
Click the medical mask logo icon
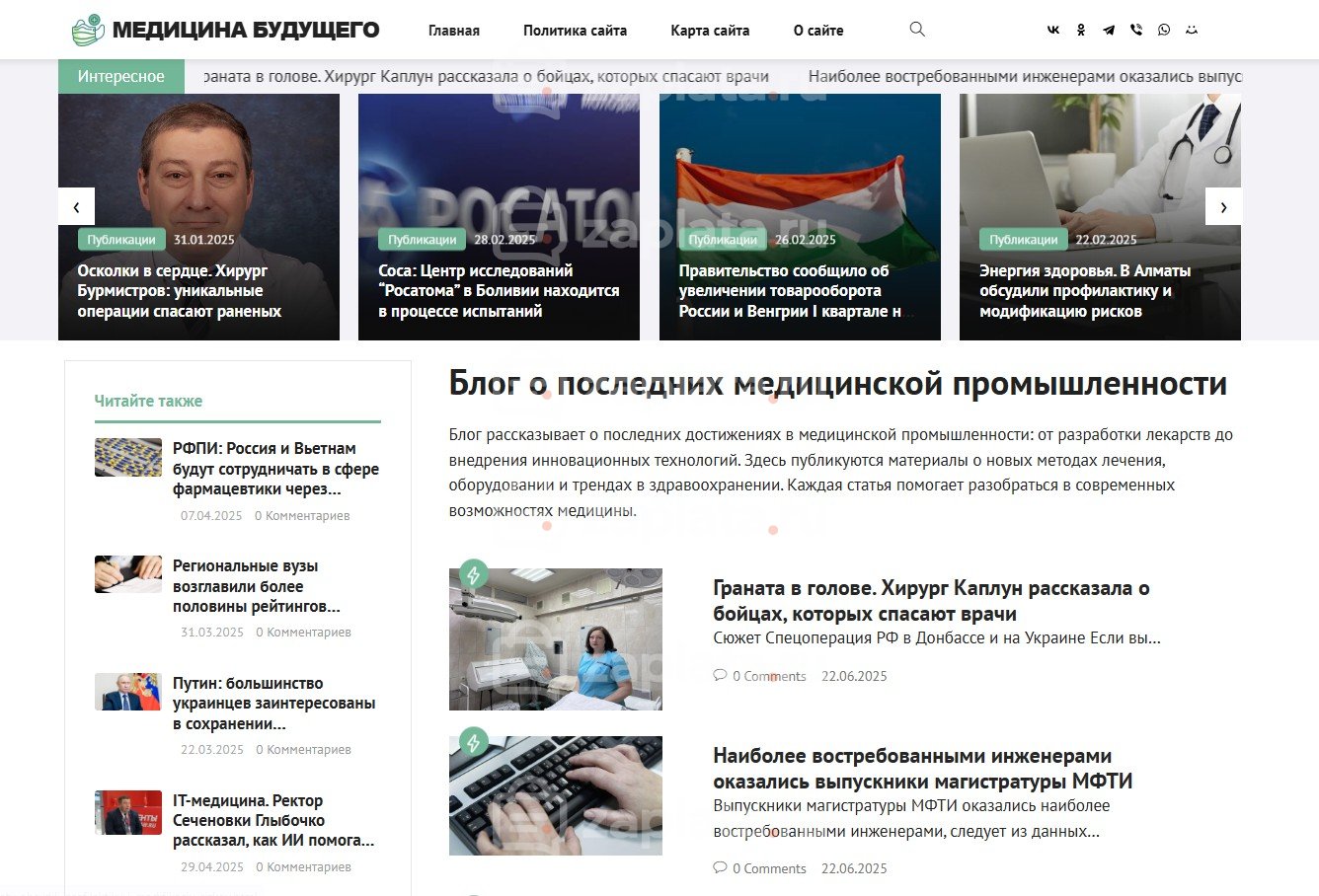click(x=89, y=30)
